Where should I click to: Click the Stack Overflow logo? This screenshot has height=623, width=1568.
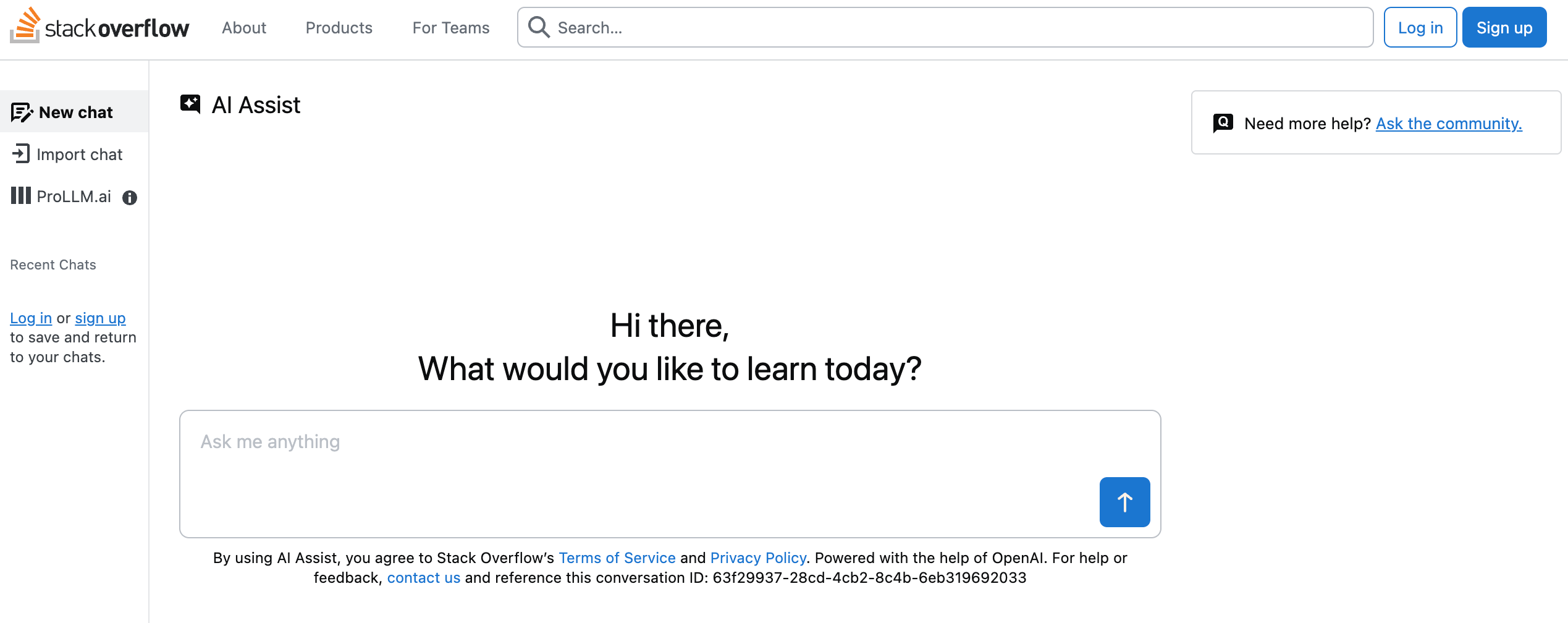pos(99,27)
